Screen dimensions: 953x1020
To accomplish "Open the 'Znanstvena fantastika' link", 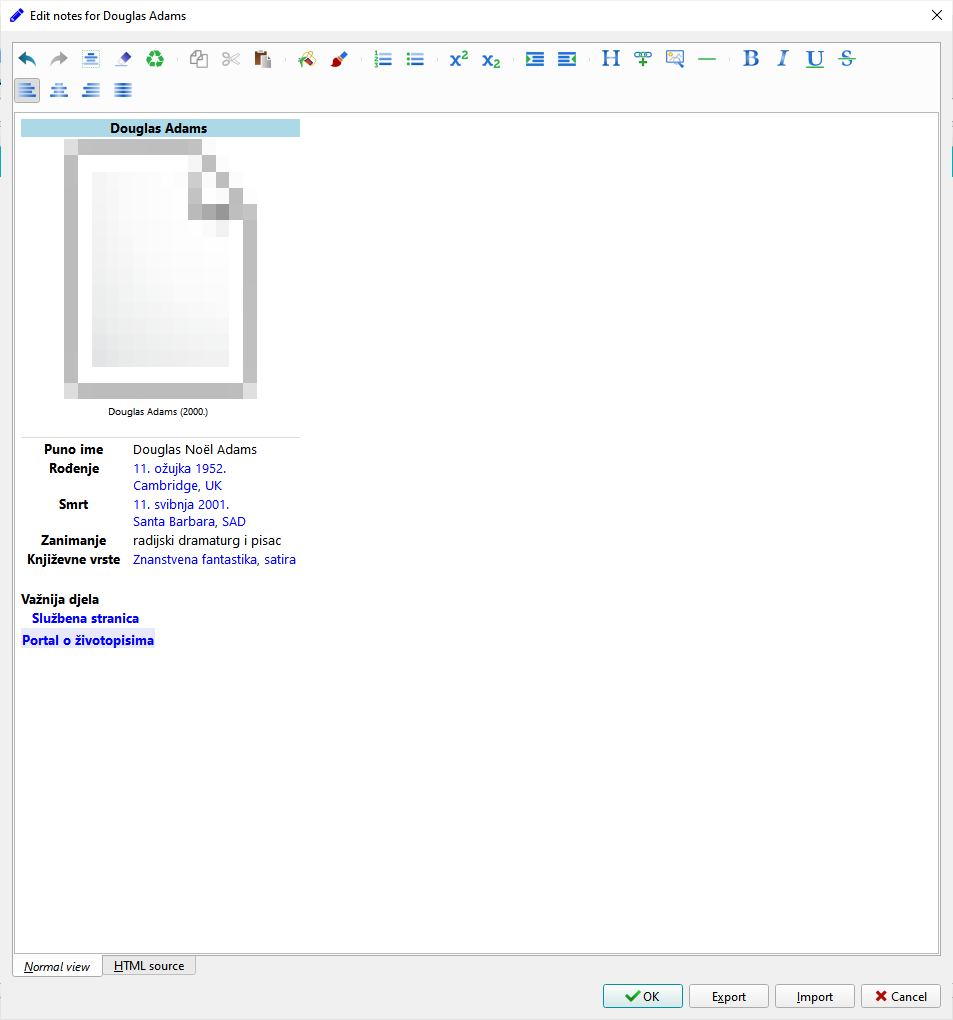I will 195,559.
